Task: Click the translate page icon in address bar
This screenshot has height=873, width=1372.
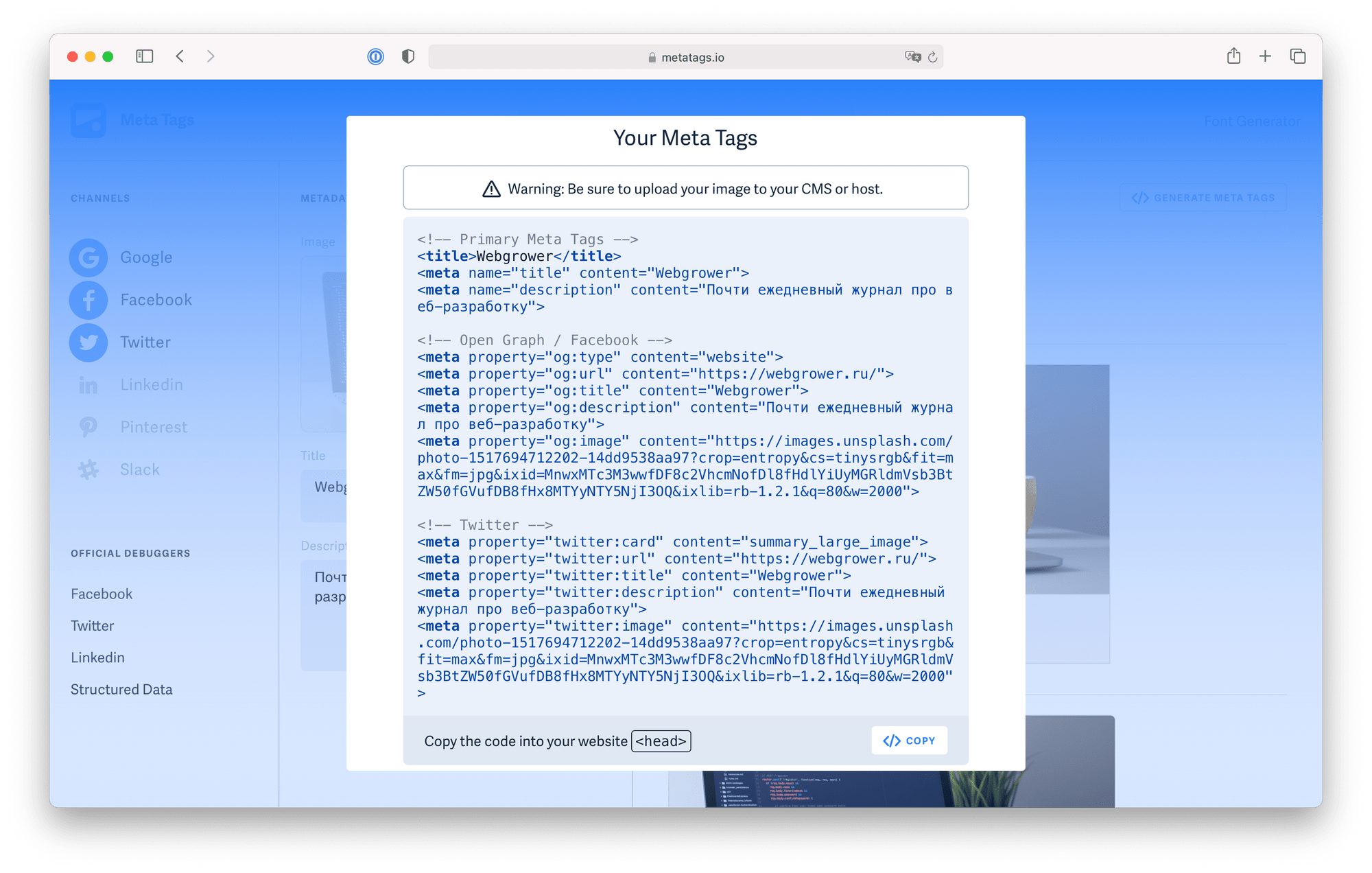Action: [912, 57]
